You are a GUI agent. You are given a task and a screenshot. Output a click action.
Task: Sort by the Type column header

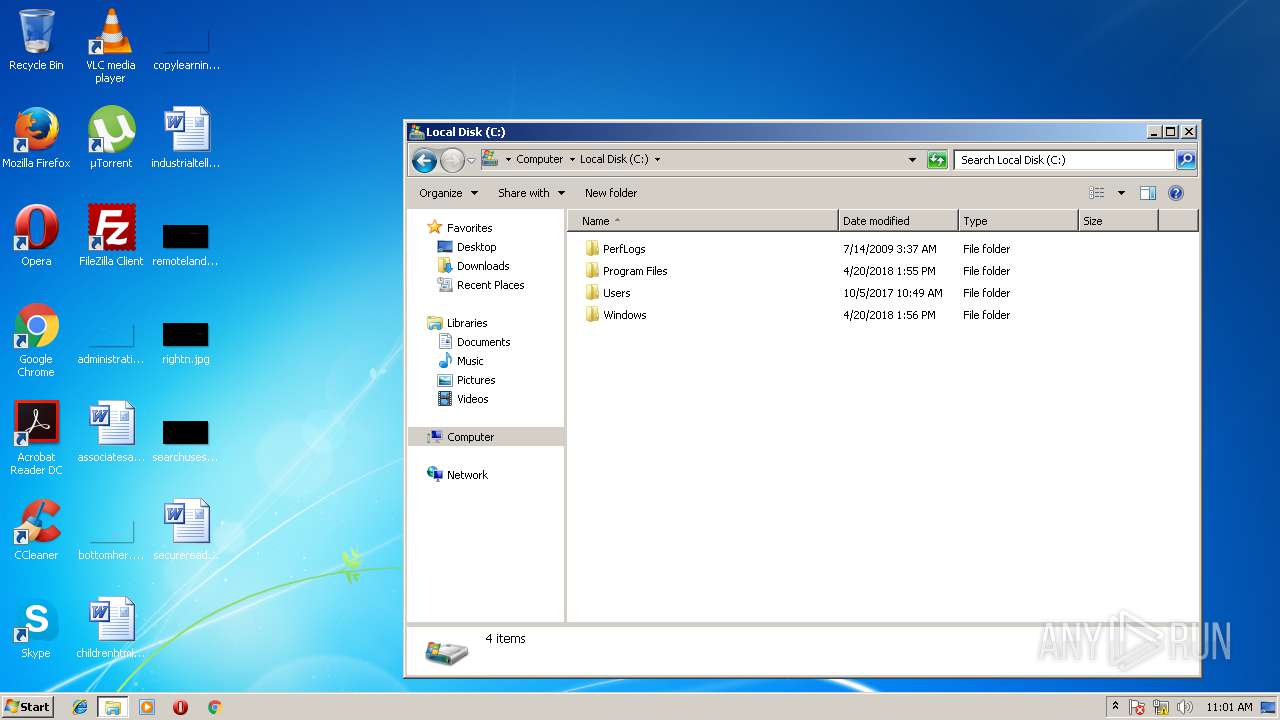coord(1018,221)
